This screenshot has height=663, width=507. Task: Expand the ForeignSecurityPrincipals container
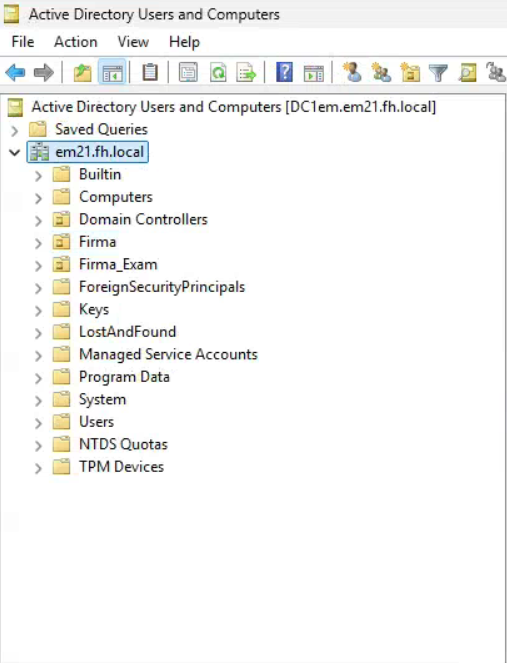coord(38,288)
